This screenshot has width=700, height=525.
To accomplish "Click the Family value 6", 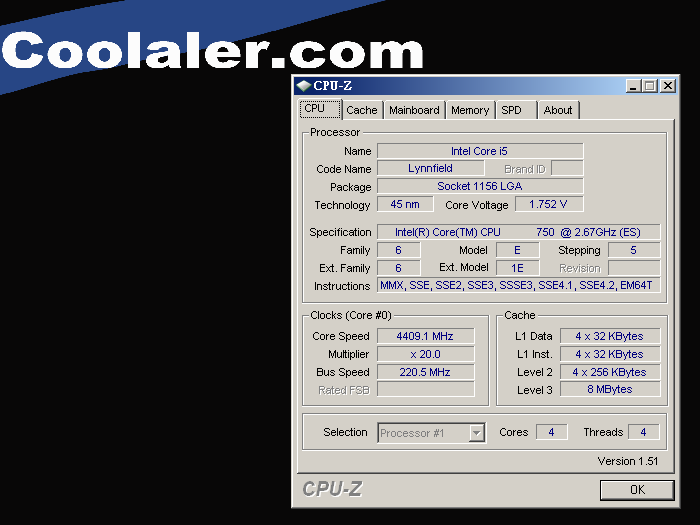I will click(x=398, y=250).
